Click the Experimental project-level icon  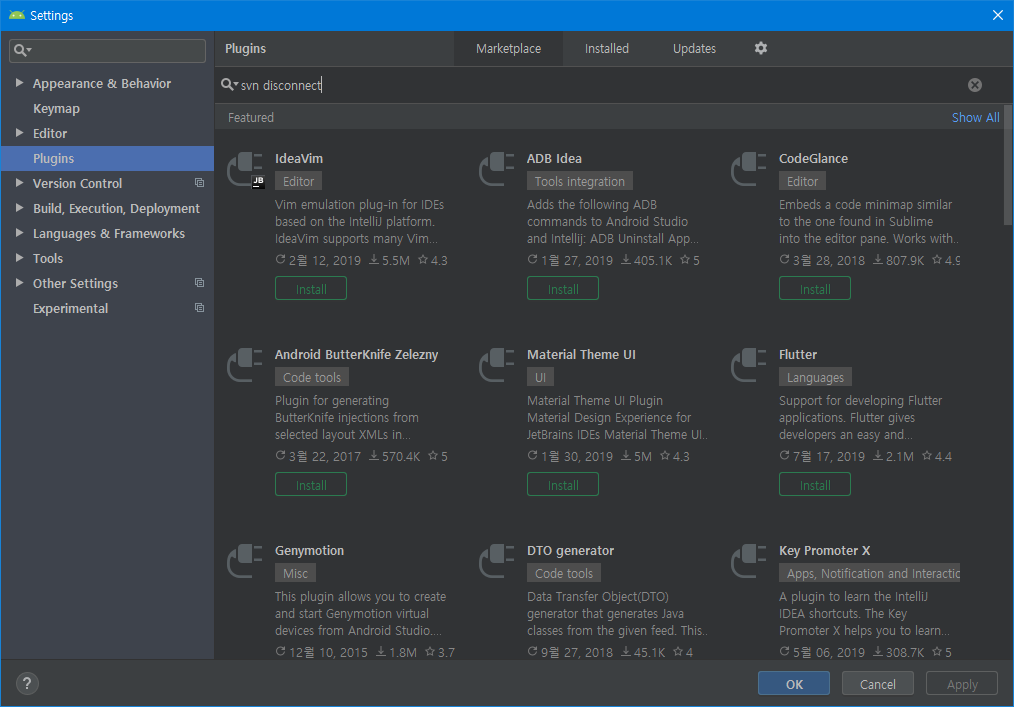199,308
